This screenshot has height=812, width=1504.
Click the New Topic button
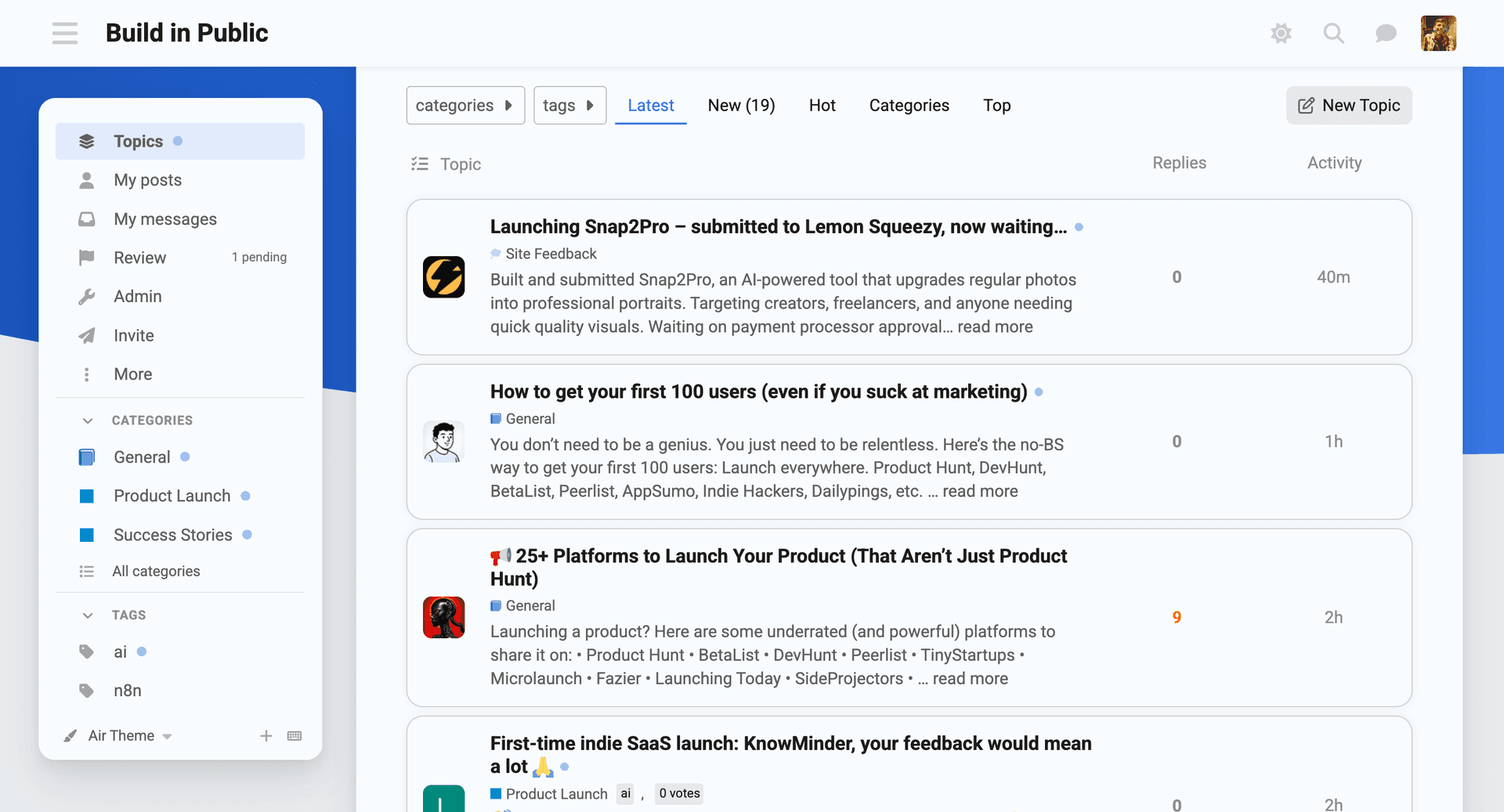pos(1349,106)
